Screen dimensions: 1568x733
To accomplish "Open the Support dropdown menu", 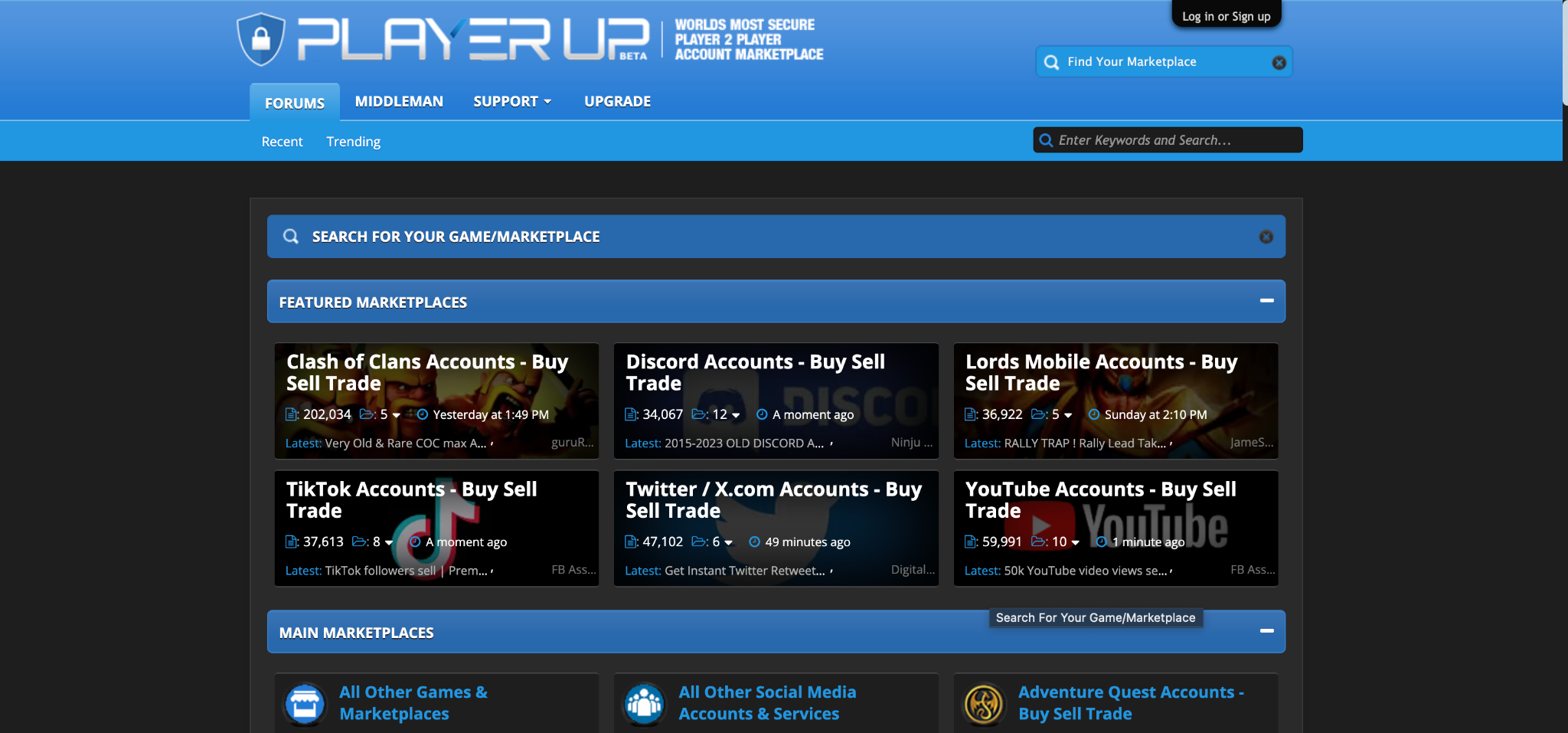I will [512, 101].
